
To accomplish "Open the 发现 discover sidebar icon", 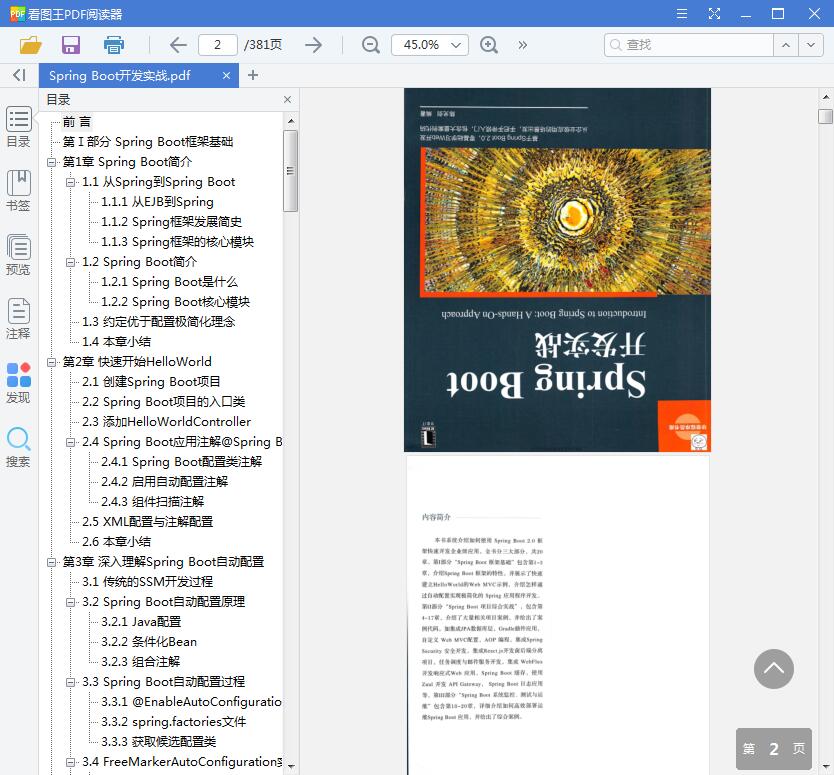I will pyautogui.click(x=19, y=382).
